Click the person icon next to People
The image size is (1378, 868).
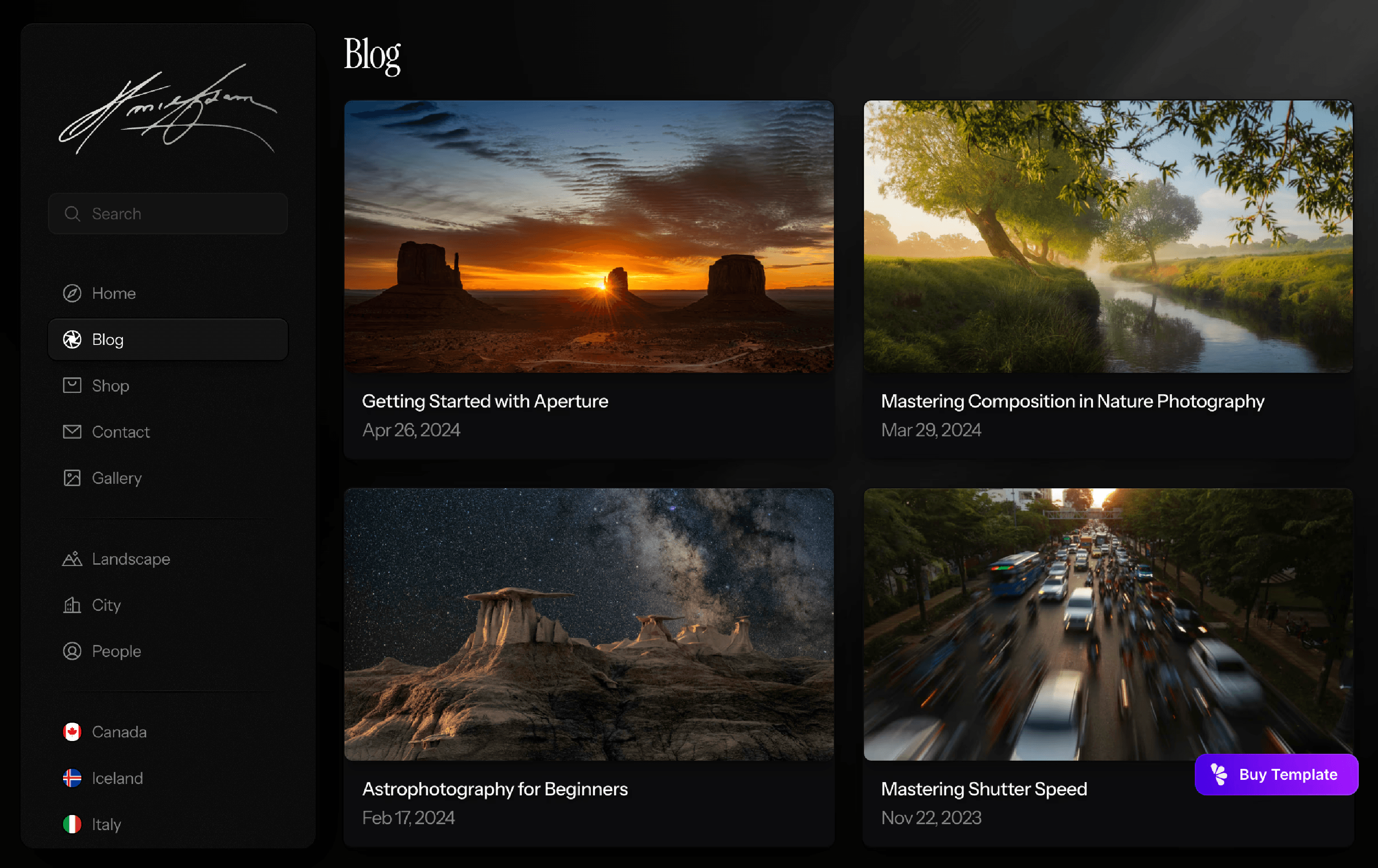click(72, 651)
